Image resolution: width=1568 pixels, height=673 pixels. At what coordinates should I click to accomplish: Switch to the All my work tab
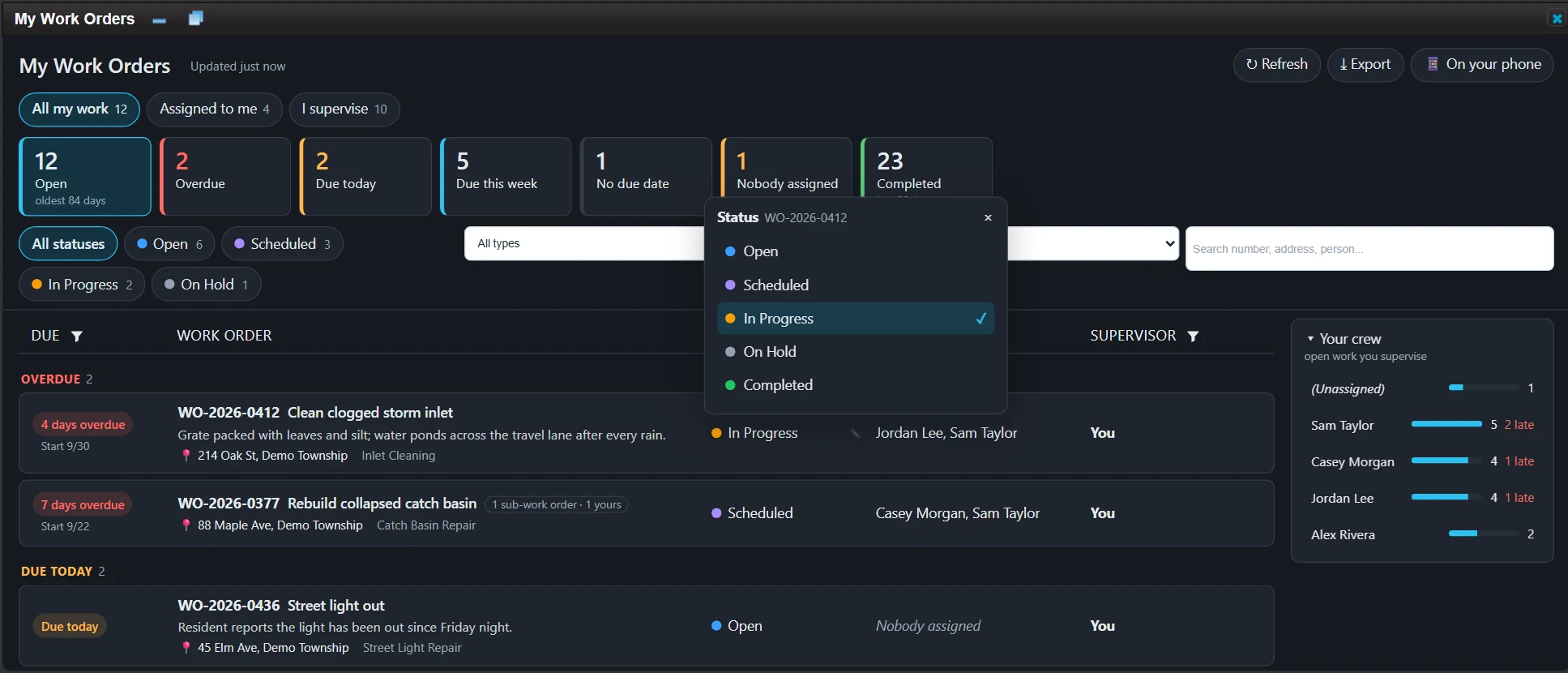(79, 109)
